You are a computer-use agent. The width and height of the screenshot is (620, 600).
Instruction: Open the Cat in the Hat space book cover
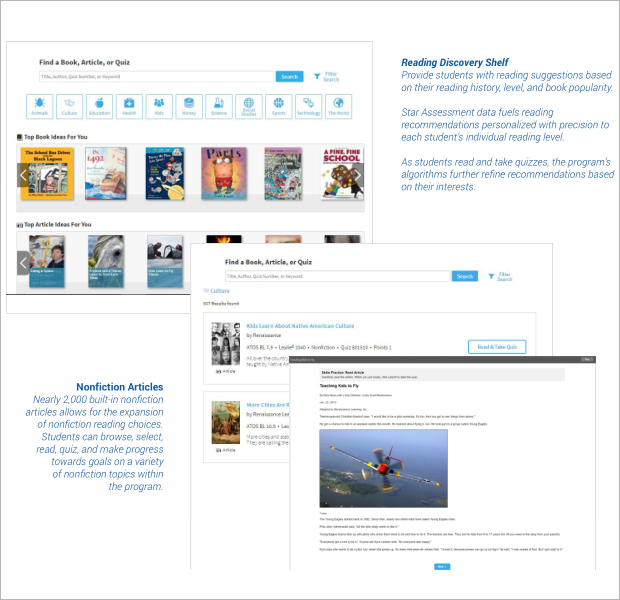click(x=165, y=173)
